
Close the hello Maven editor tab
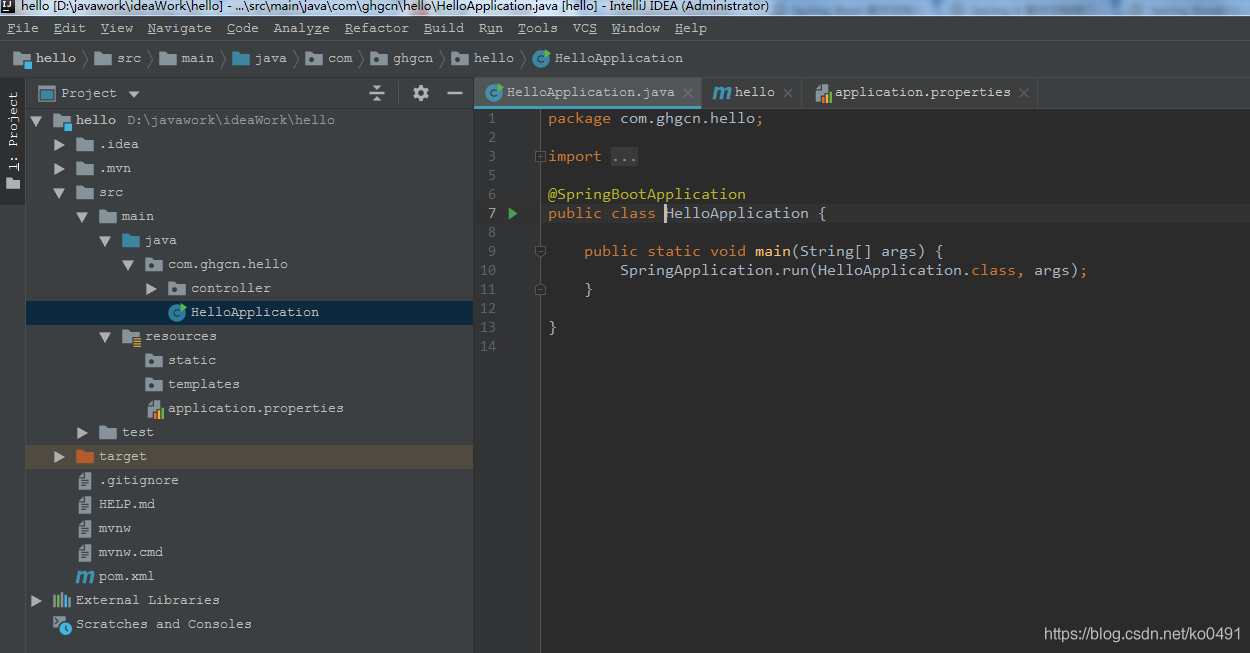point(788,93)
